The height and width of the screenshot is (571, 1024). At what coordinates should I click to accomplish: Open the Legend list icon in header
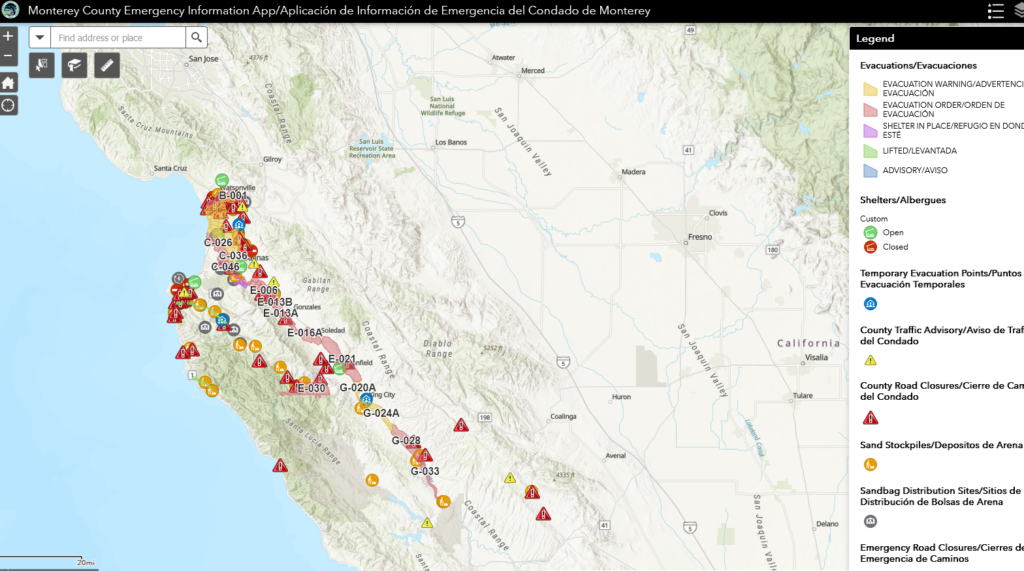point(995,10)
